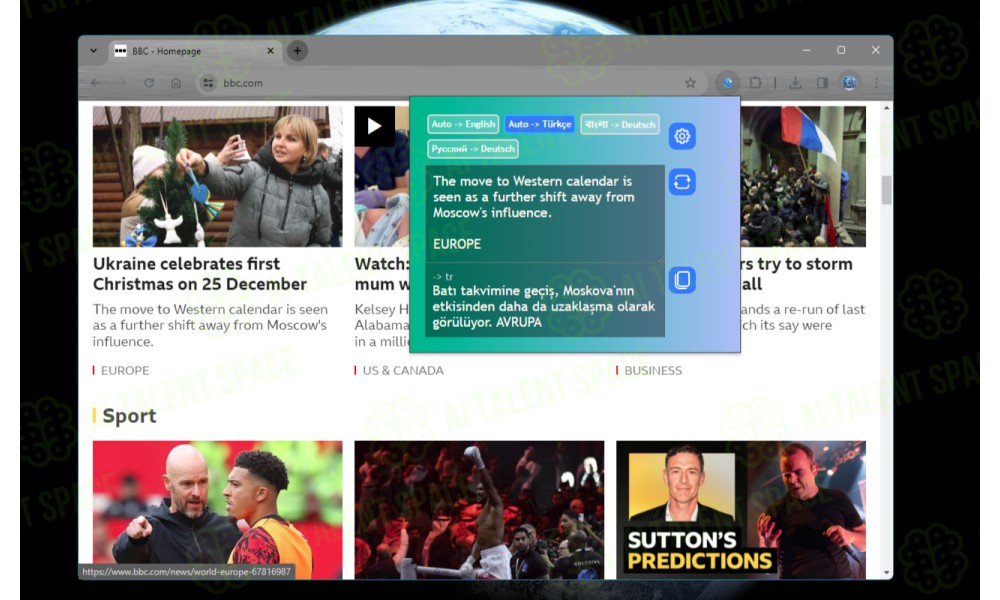The width and height of the screenshot is (1000, 600).
Task: Open the Ukraine celebrates first Christmas headline
Action: point(200,274)
